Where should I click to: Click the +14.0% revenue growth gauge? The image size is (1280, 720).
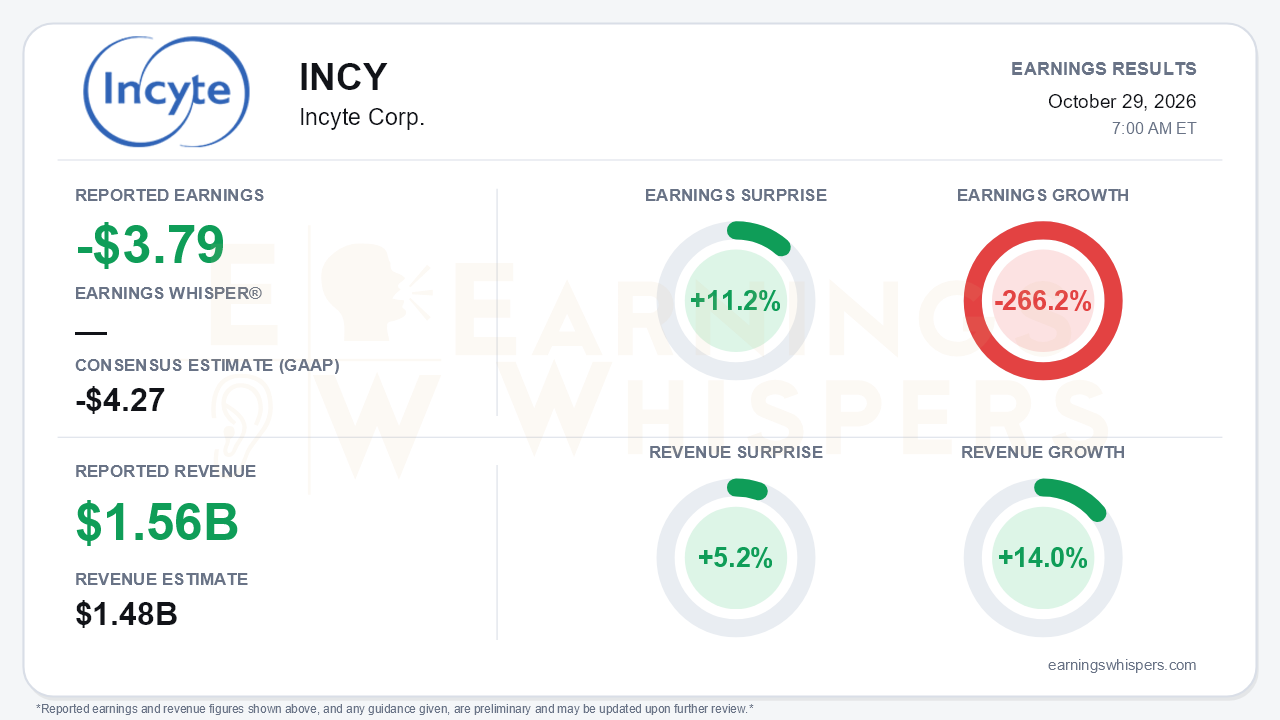(1043, 558)
